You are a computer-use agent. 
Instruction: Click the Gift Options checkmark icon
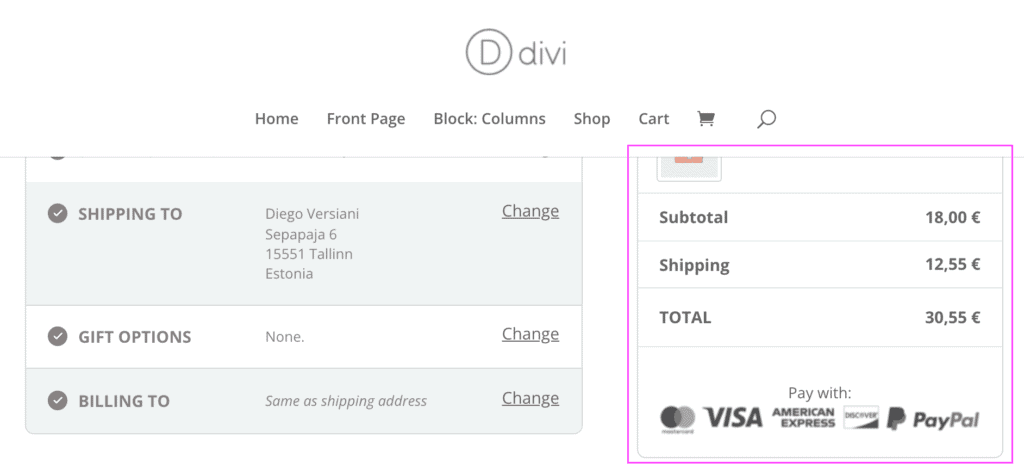pyautogui.click(x=58, y=336)
